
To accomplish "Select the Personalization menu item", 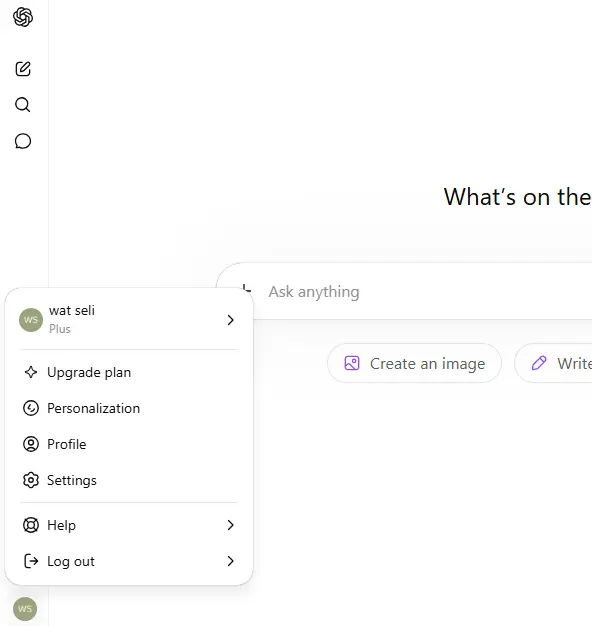I will click(x=129, y=408).
